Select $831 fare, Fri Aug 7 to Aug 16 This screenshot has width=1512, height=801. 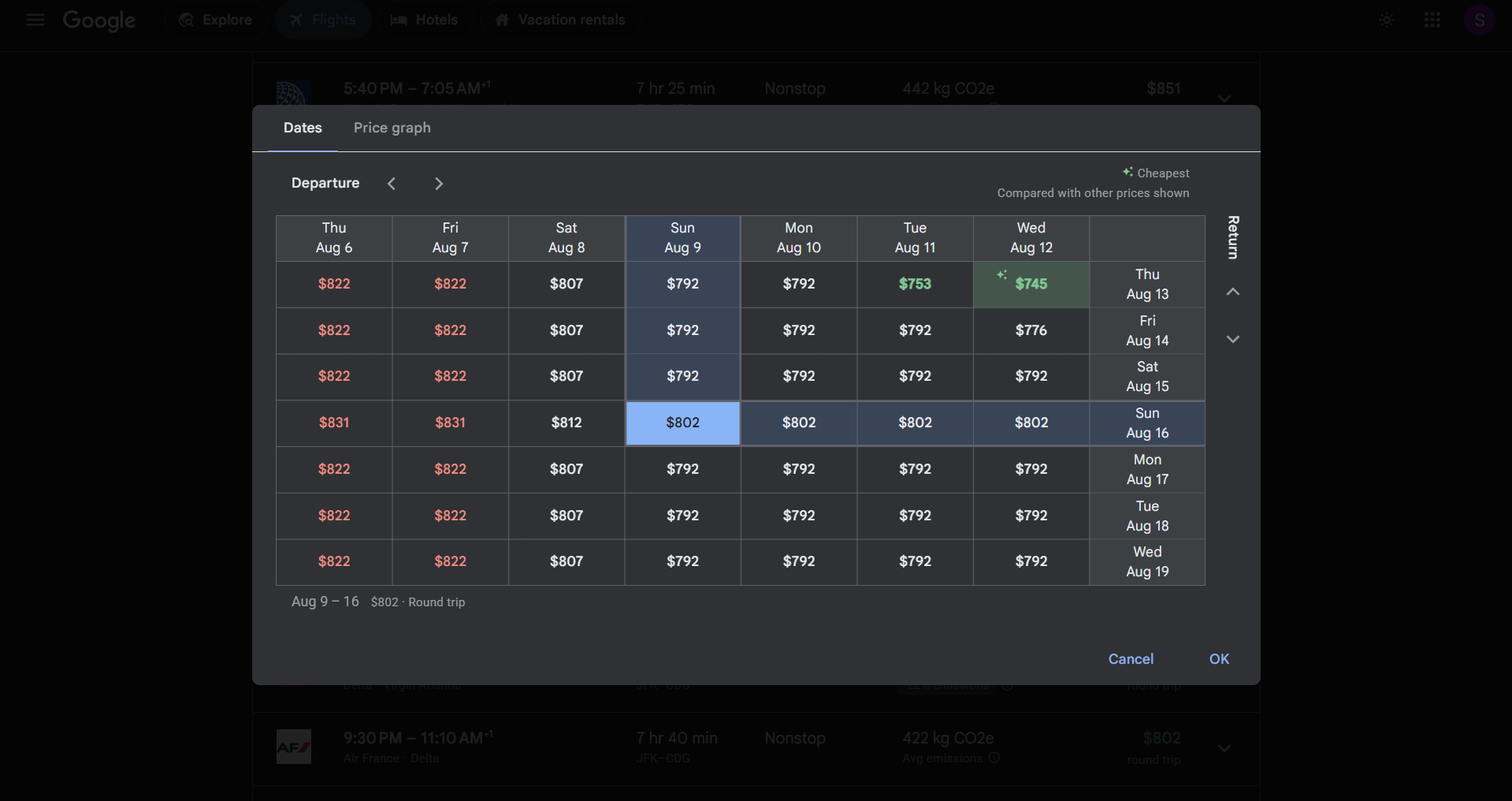tap(451, 423)
